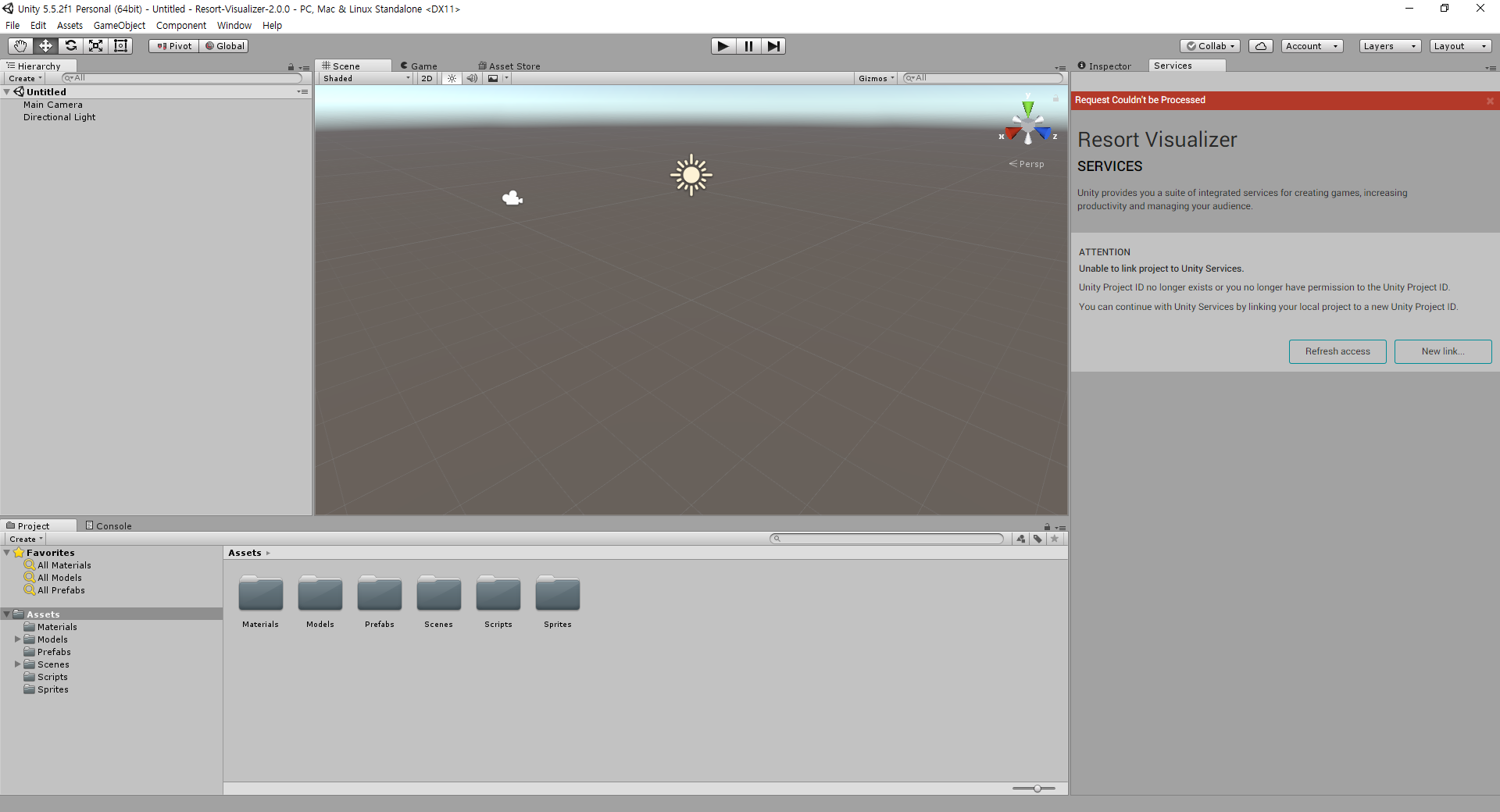Select the Scripts folder thumbnail
Image resolution: width=1500 pixels, height=812 pixels.
point(498,595)
